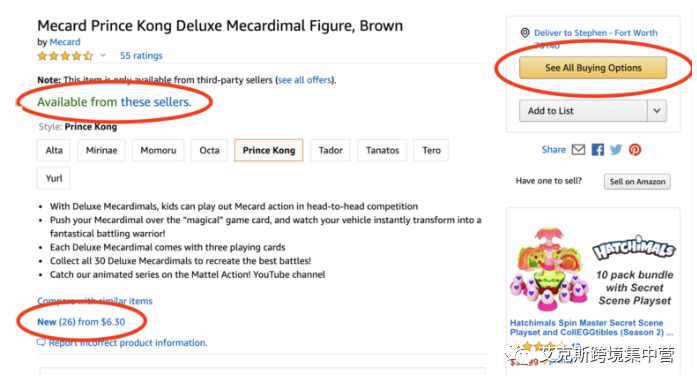Open New (26) from $6.30 link
697x386 pixels.
click(81, 322)
